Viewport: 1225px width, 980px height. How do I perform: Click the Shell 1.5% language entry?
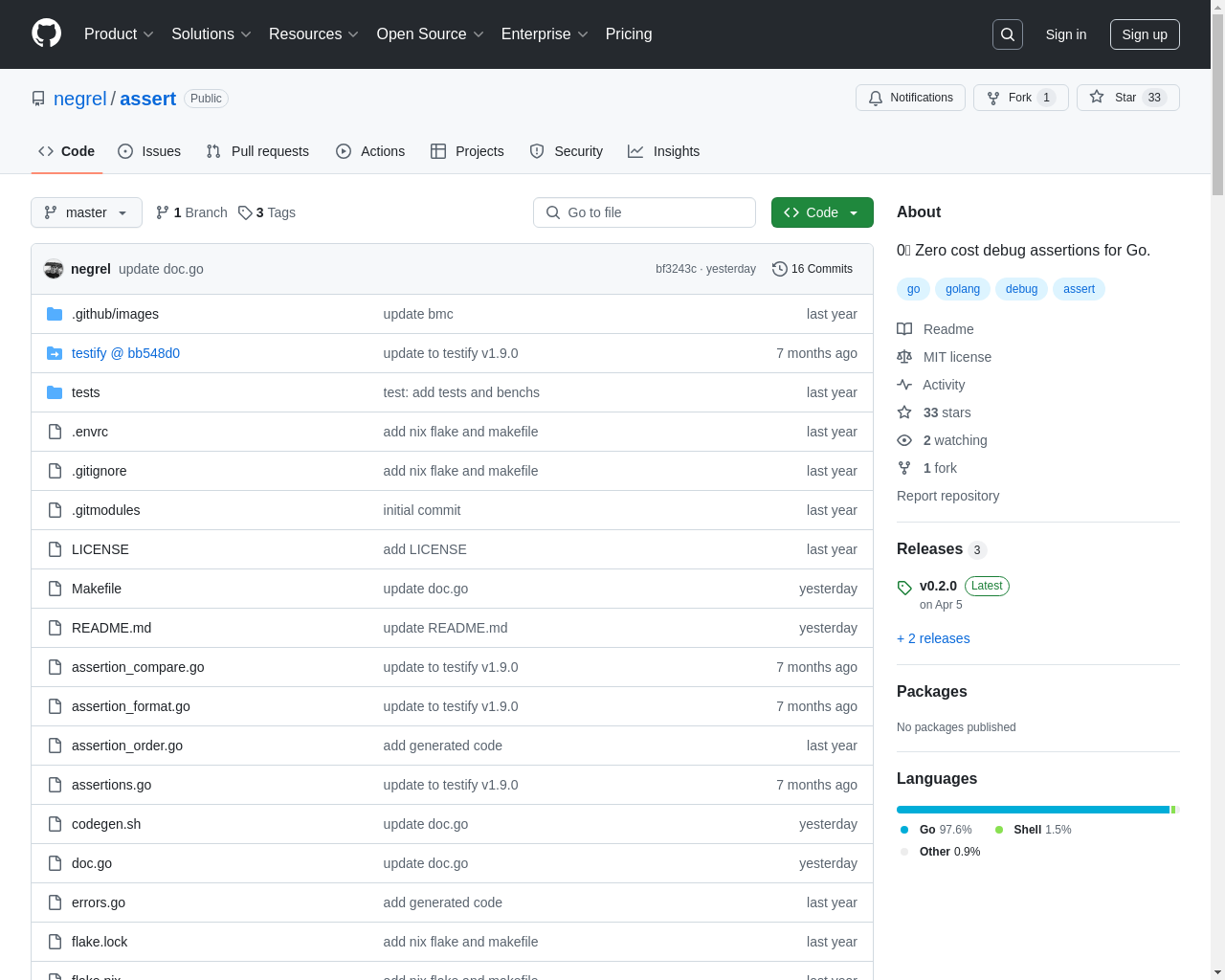pyautogui.click(x=1033, y=830)
